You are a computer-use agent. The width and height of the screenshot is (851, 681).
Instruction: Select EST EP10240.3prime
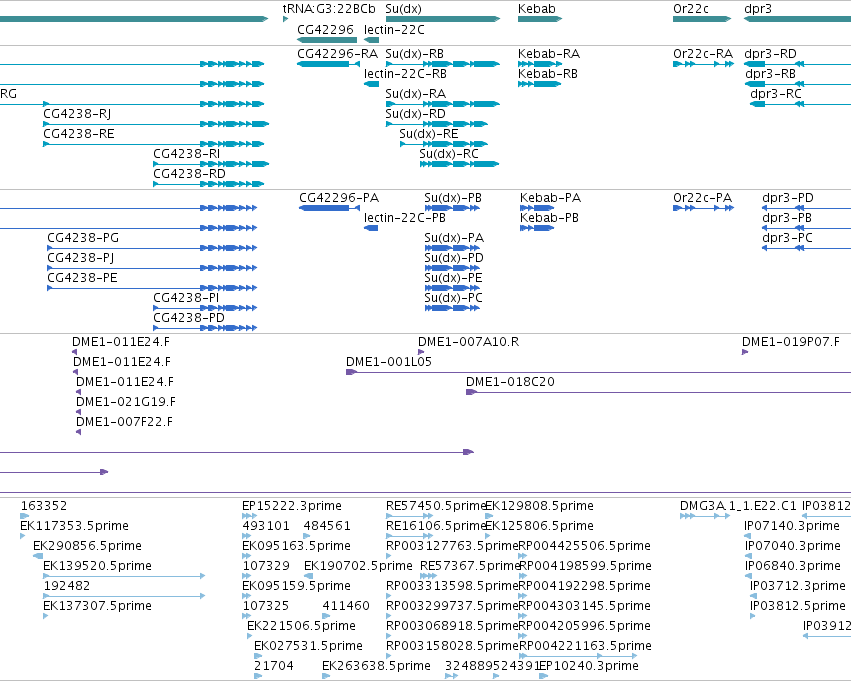543,676
